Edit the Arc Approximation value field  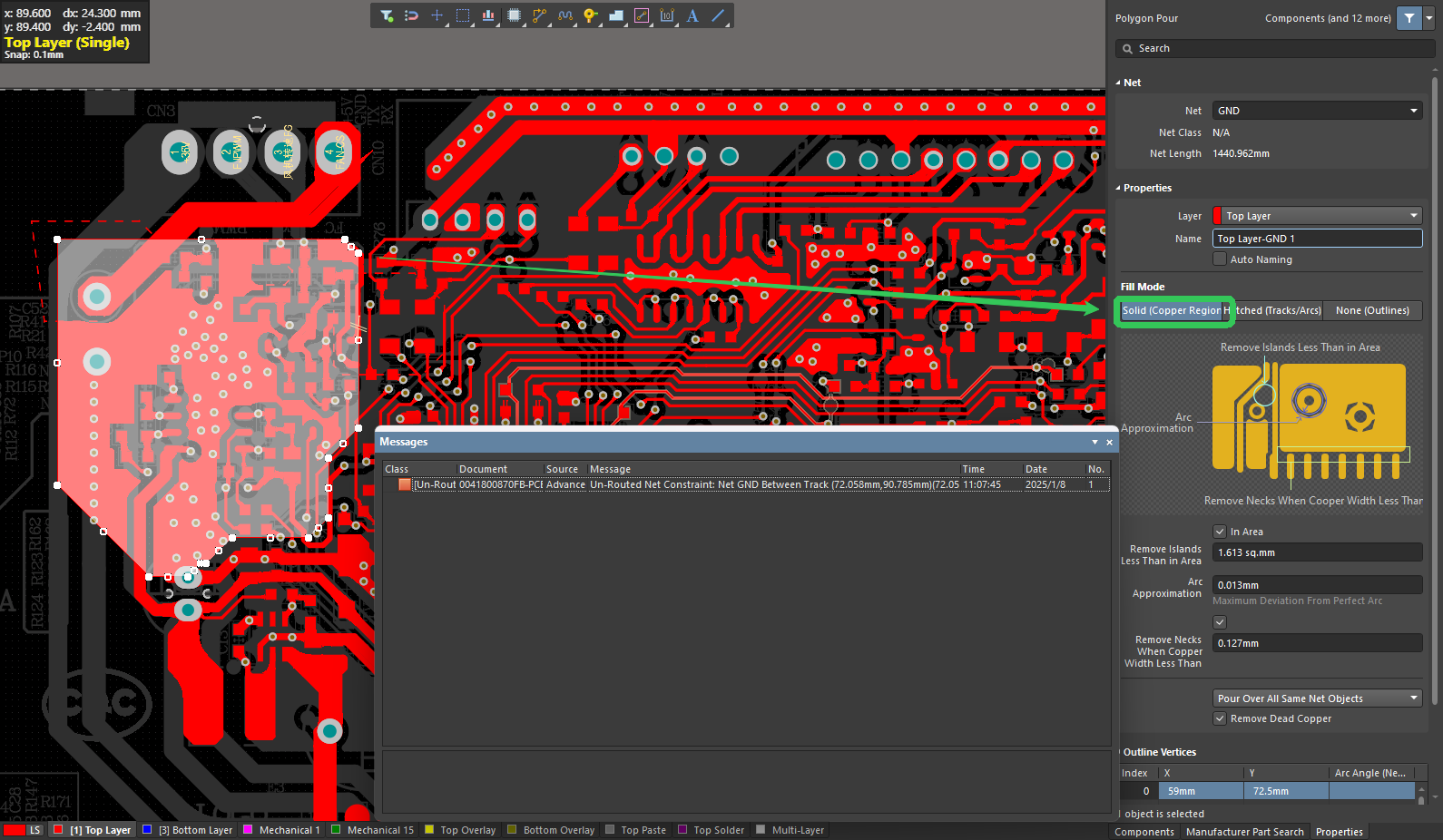click(x=1317, y=585)
